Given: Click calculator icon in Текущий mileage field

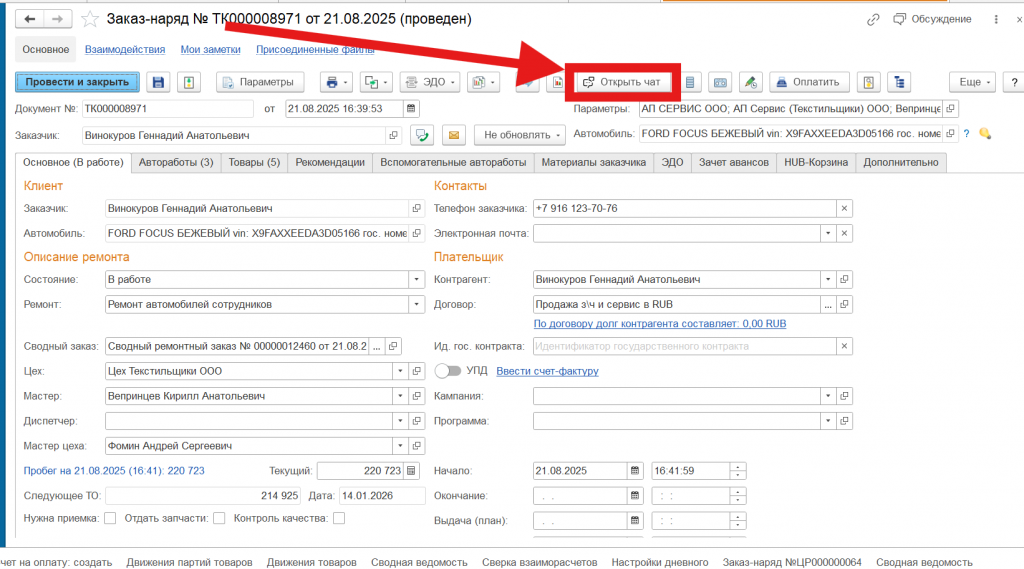Looking at the screenshot, I should tap(411, 470).
